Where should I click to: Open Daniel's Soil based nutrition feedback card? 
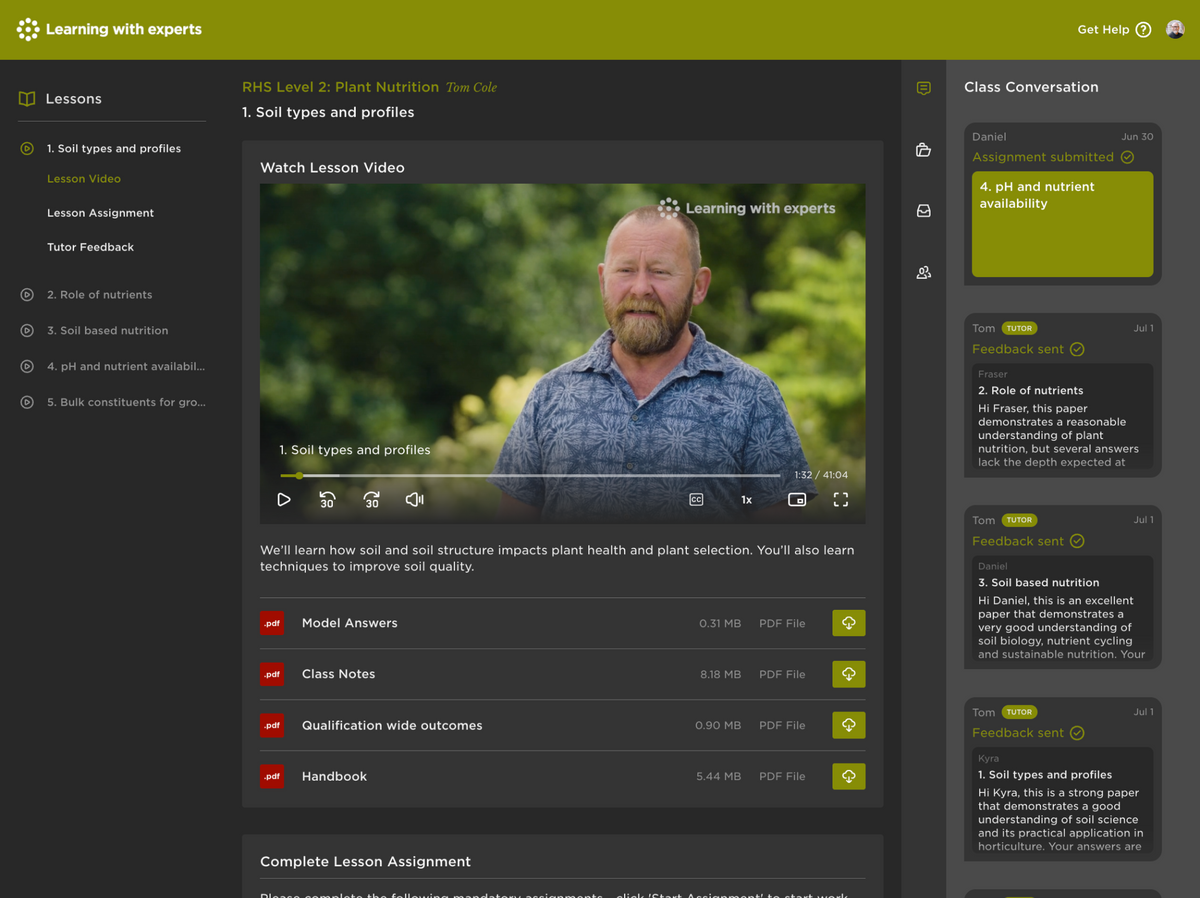click(x=1063, y=608)
